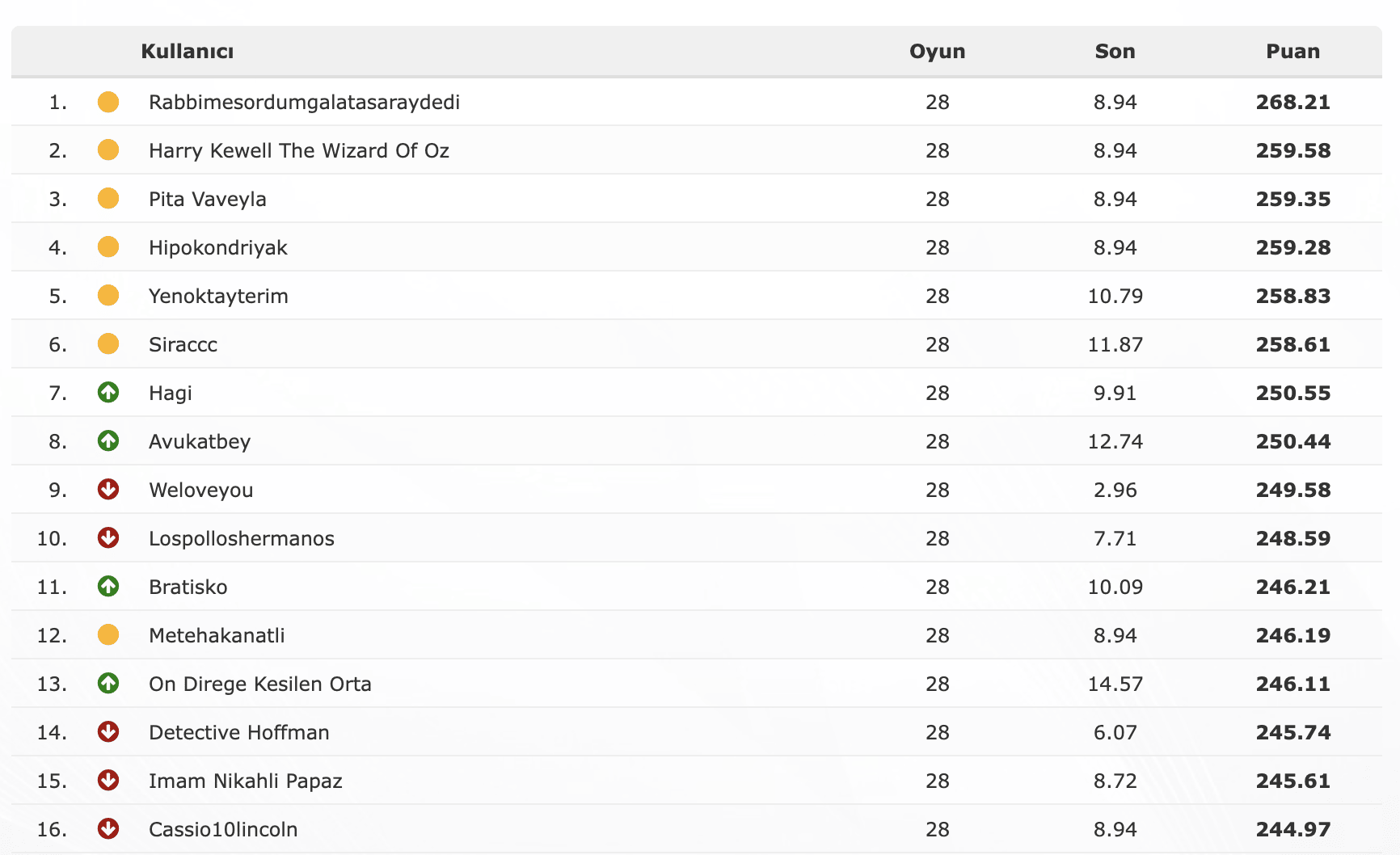Click the green up arrow beside Bratisko
Screen dimensions: 1400x855
pos(108,587)
